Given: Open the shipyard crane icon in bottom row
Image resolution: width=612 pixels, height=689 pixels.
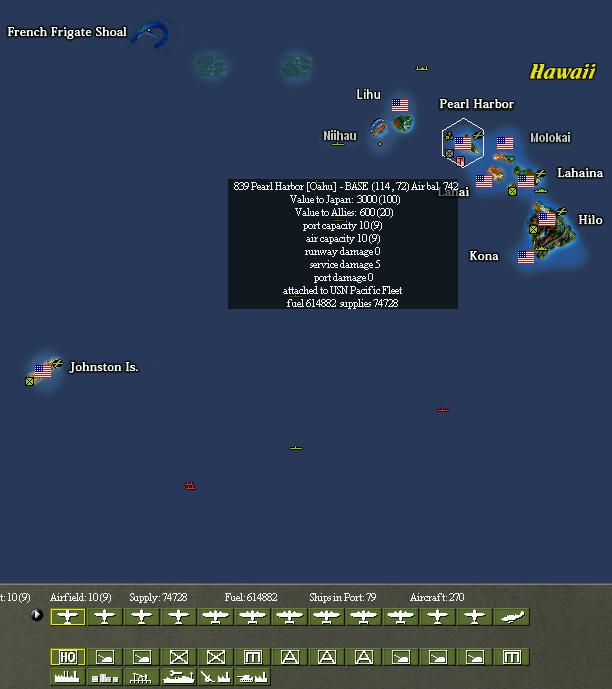Looking at the screenshot, I should click(x=141, y=677).
